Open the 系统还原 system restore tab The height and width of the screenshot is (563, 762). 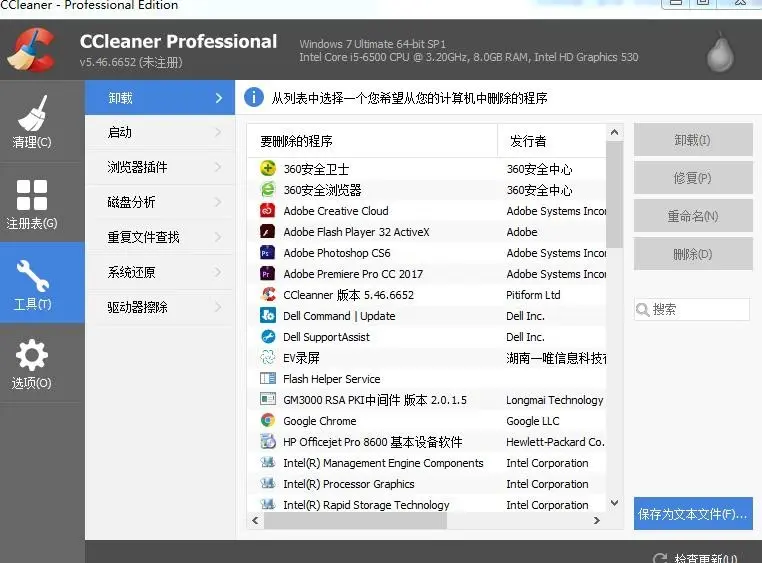tap(160, 272)
